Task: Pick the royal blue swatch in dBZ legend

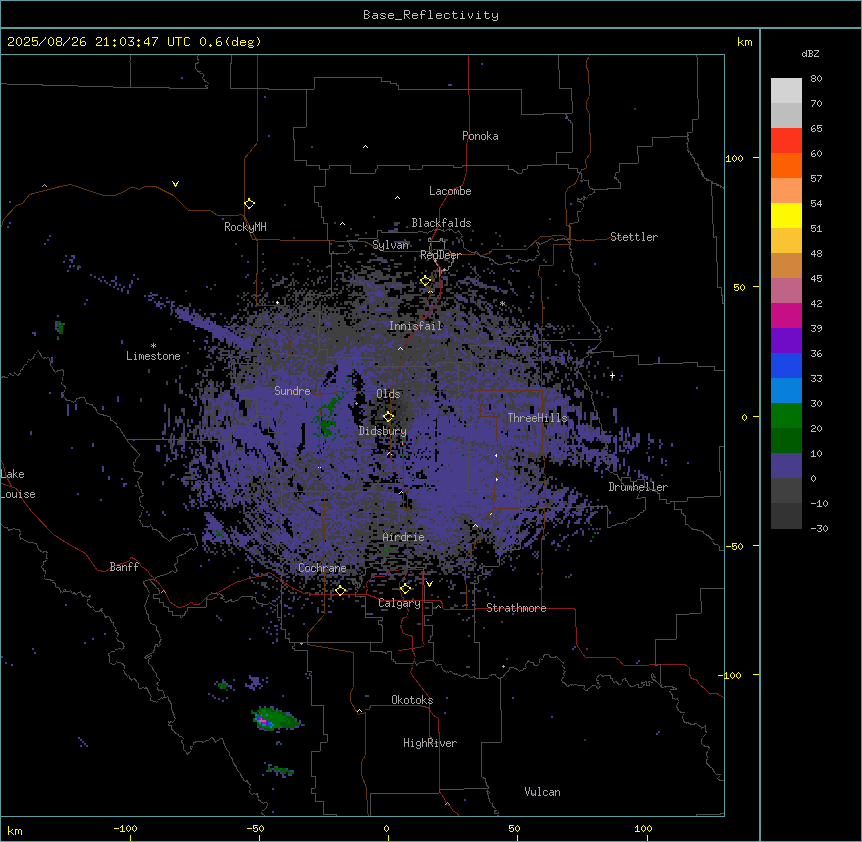Action: coord(786,365)
